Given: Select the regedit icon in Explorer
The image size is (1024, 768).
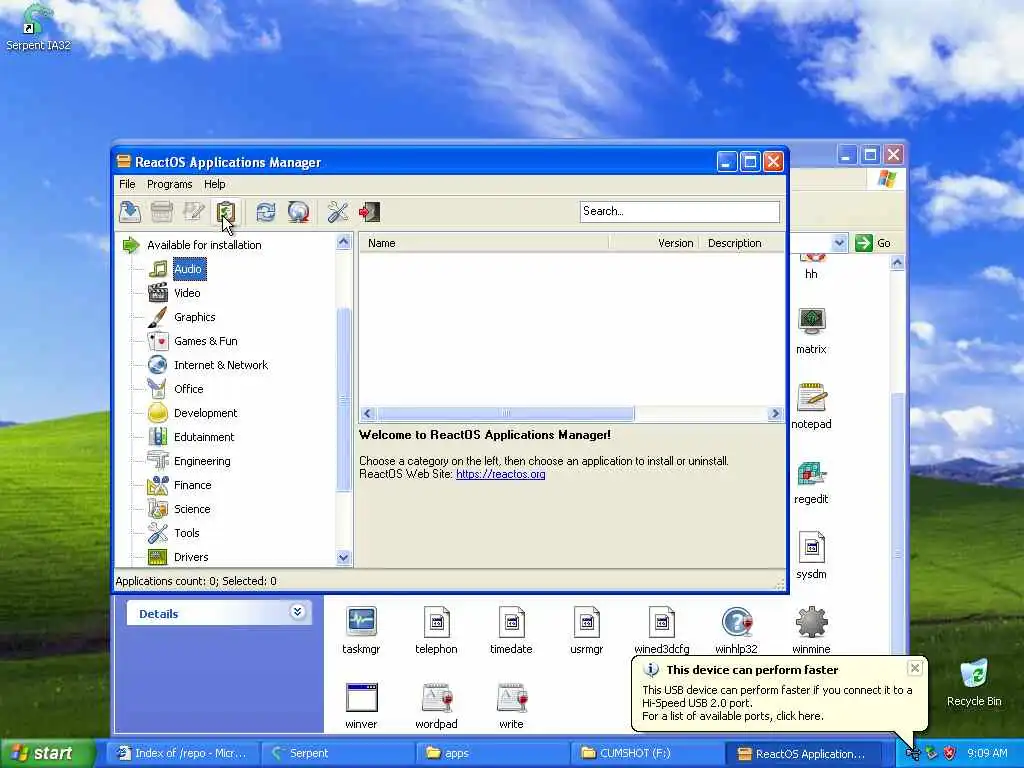Looking at the screenshot, I should [x=811, y=482].
